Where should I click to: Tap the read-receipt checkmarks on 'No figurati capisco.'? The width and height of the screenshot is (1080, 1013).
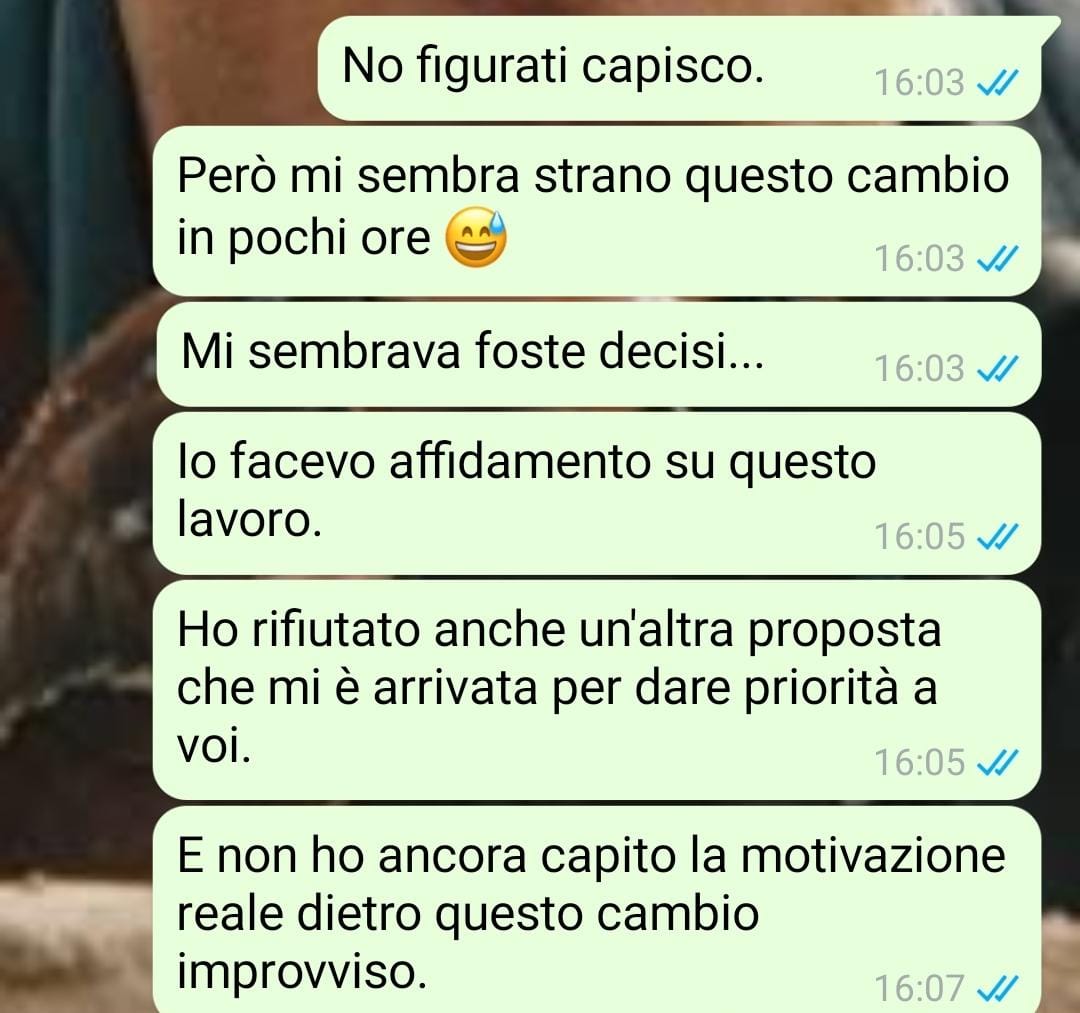pos(998,83)
